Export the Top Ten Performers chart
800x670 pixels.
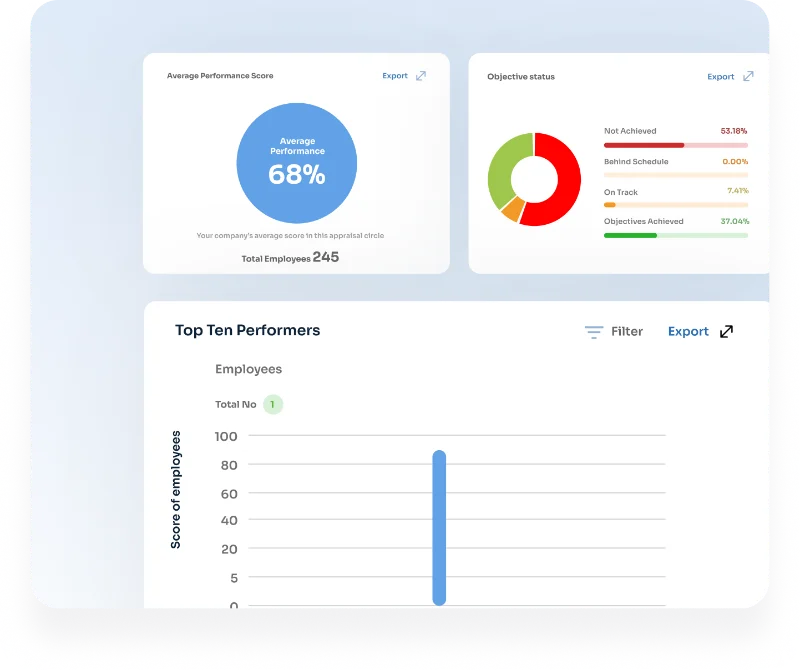pyautogui.click(x=688, y=332)
